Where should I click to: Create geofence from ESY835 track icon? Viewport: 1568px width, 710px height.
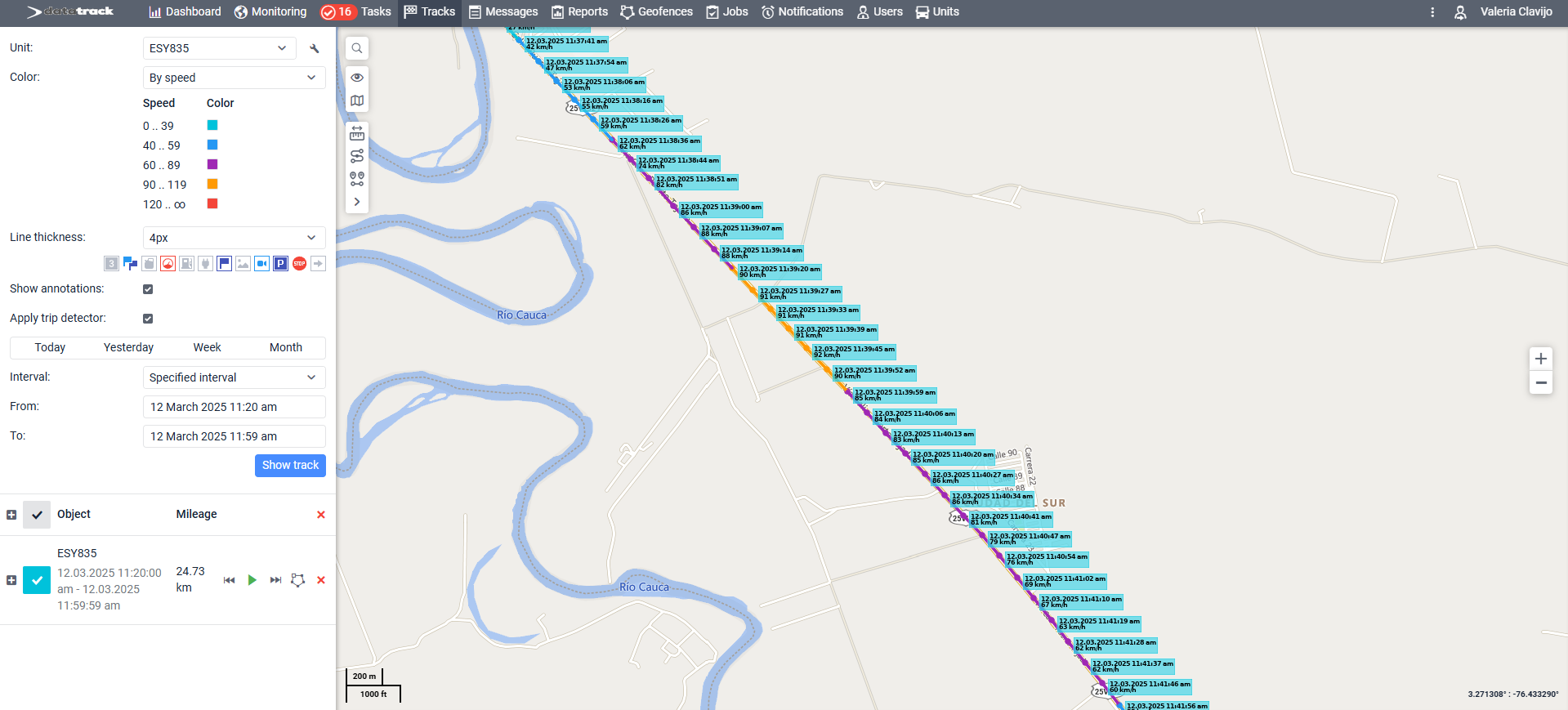click(x=297, y=580)
